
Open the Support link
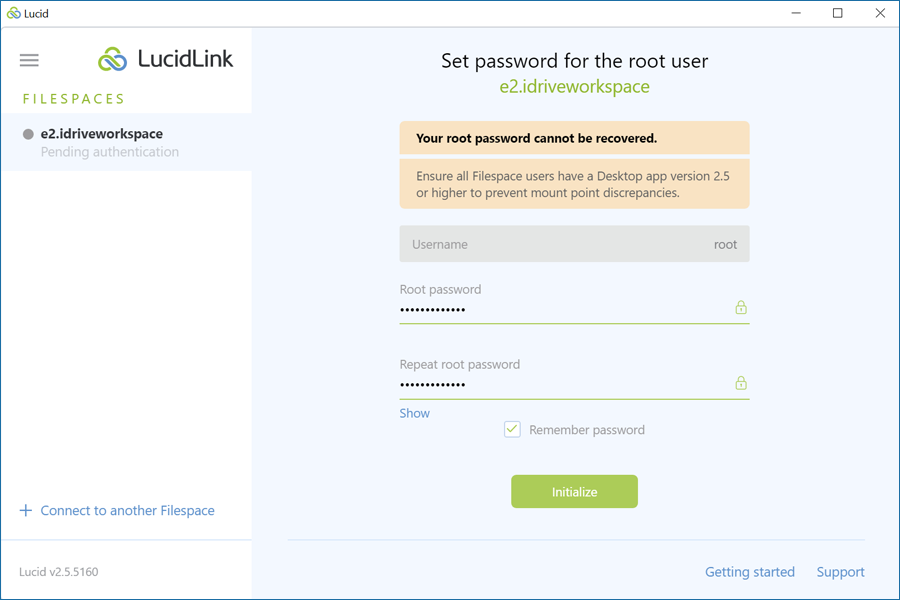click(840, 572)
